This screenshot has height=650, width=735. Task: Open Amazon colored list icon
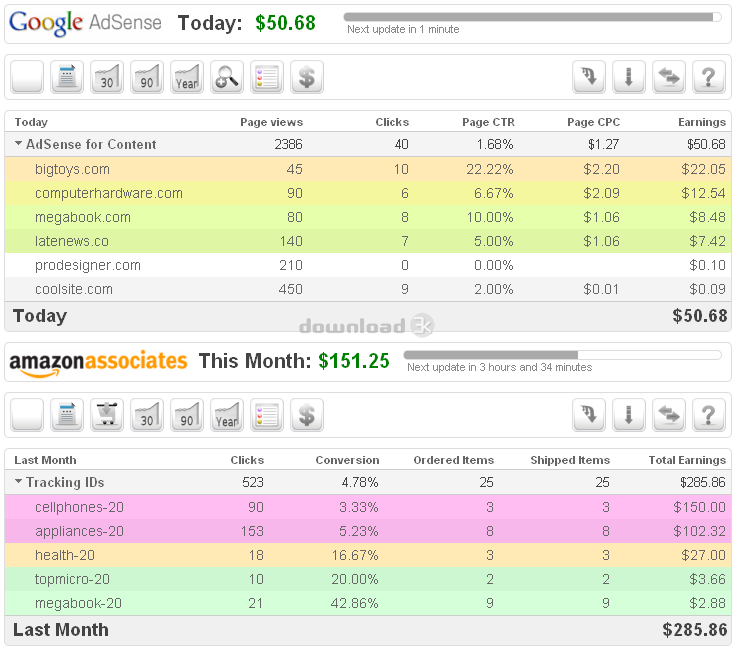267,415
